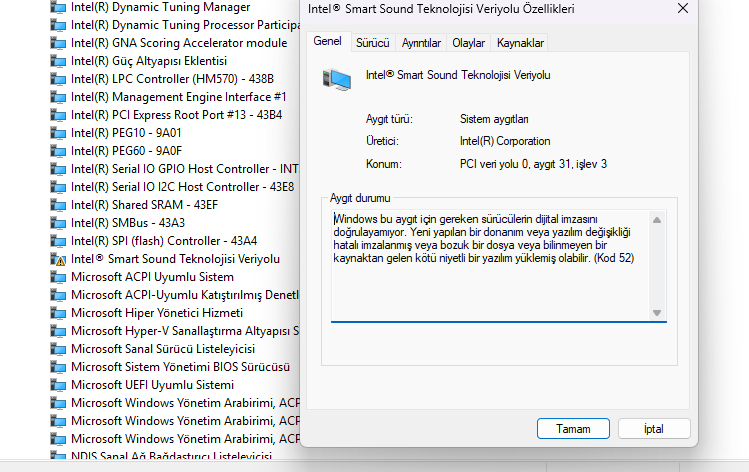Select Intel(R) Dynamic Tuning Manager in list

160,7
